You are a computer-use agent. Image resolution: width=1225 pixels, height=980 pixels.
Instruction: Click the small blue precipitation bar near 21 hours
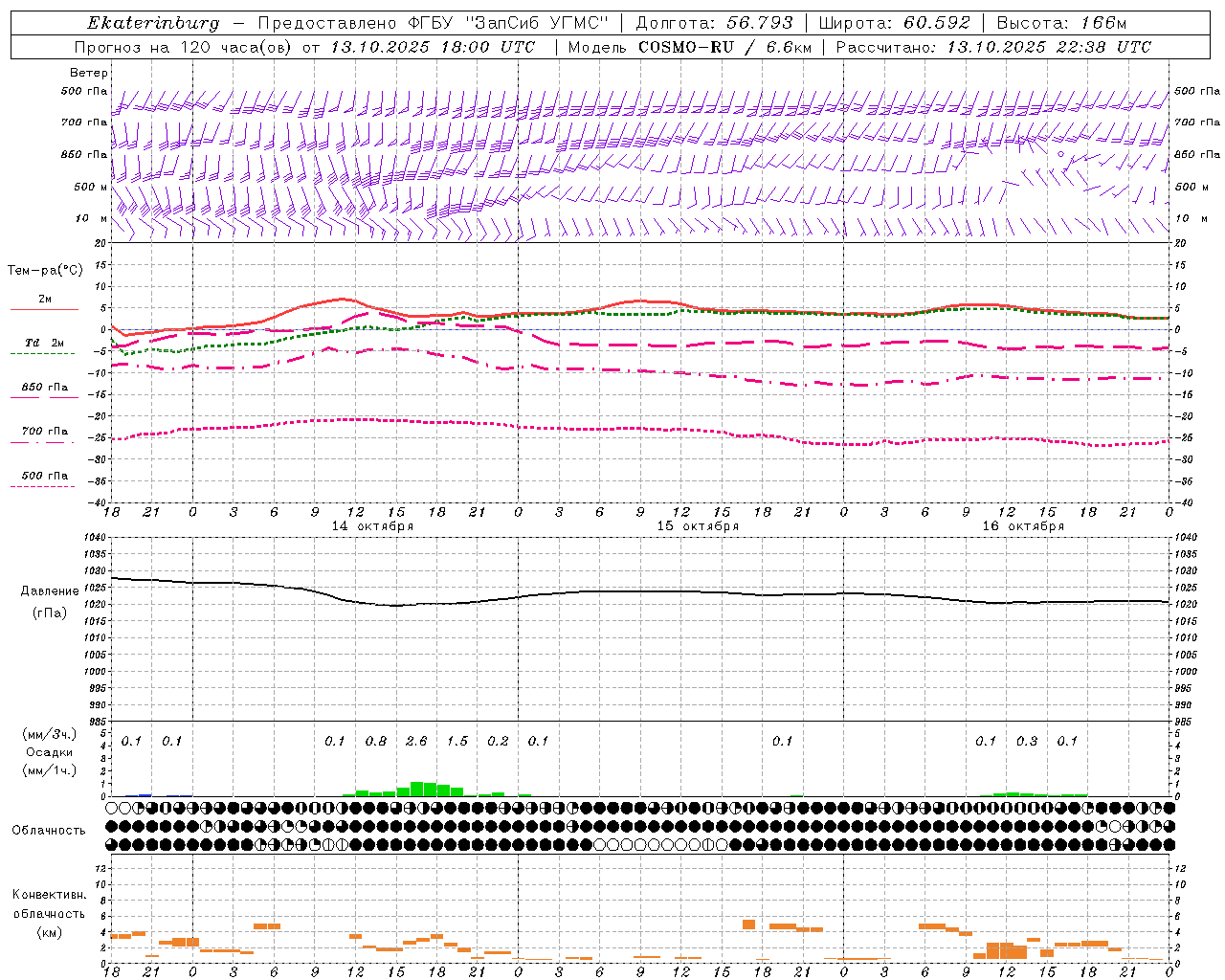pos(145,794)
